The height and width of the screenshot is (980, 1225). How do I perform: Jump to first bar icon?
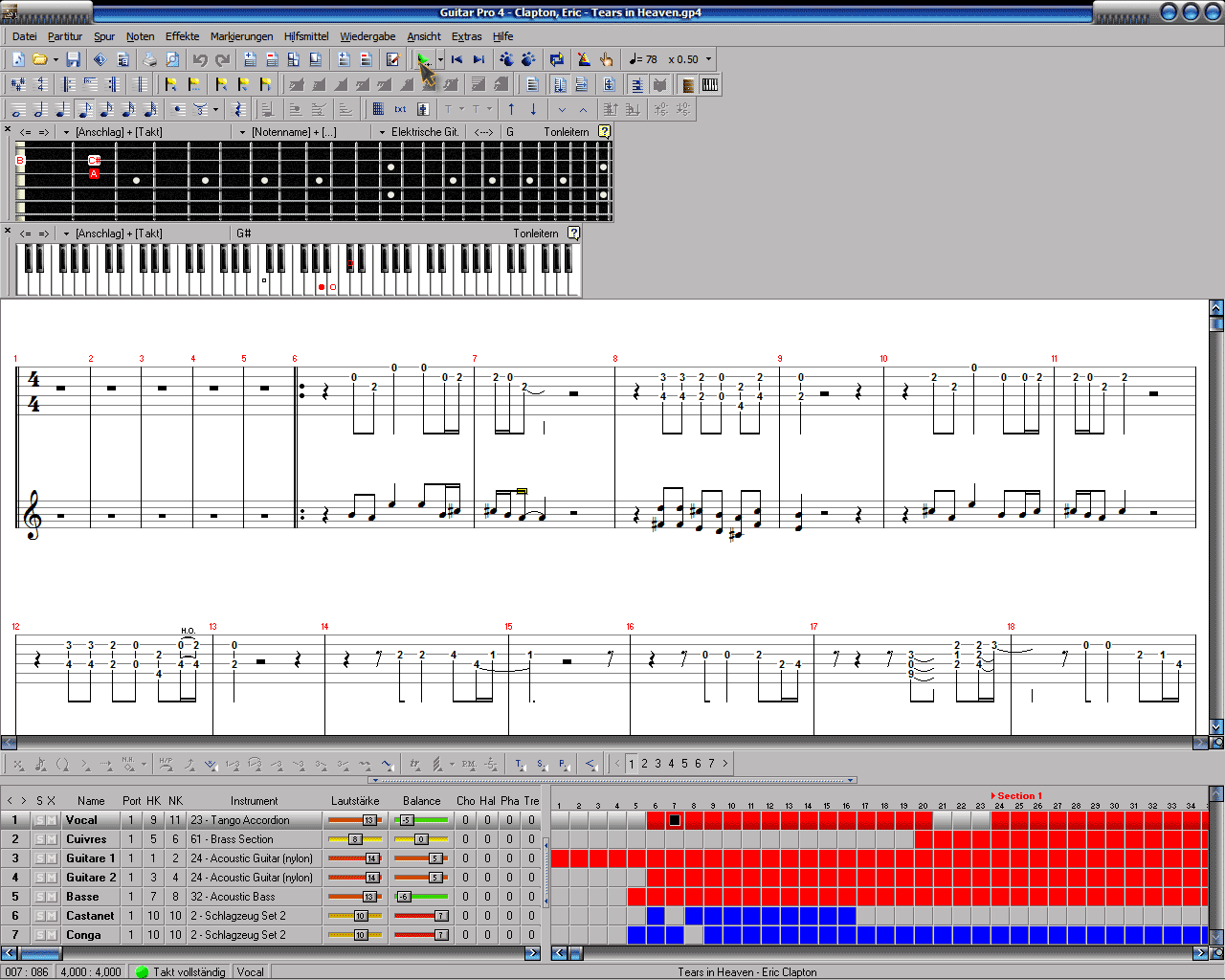457,59
